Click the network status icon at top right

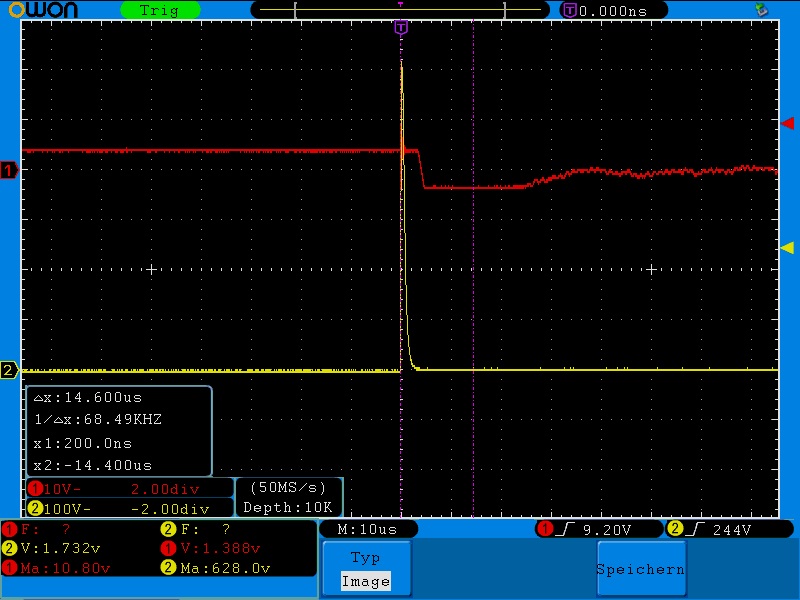click(761, 10)
